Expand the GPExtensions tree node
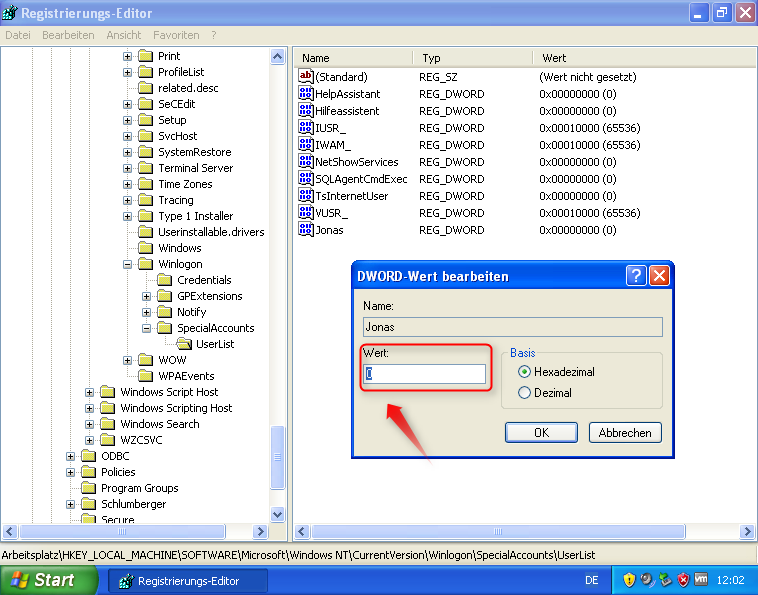 [x=146, y=296]
